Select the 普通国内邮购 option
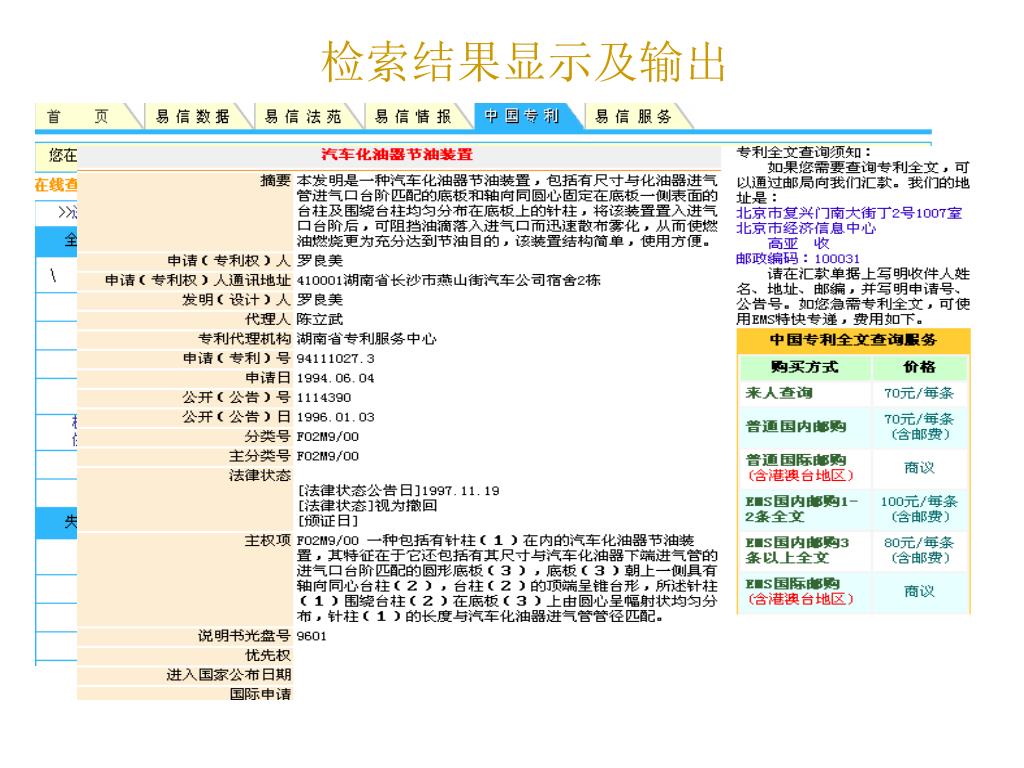This screenshot has height=768, width=1024. click(795, 426)
